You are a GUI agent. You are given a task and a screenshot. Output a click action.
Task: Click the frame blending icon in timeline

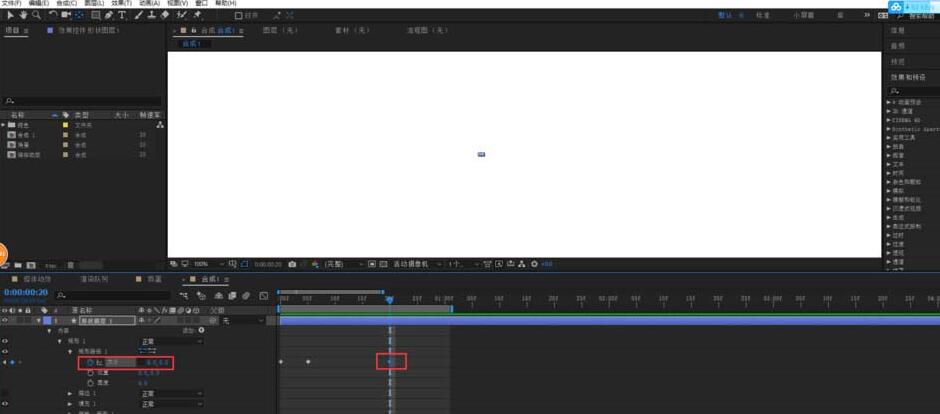pos(232,295)
